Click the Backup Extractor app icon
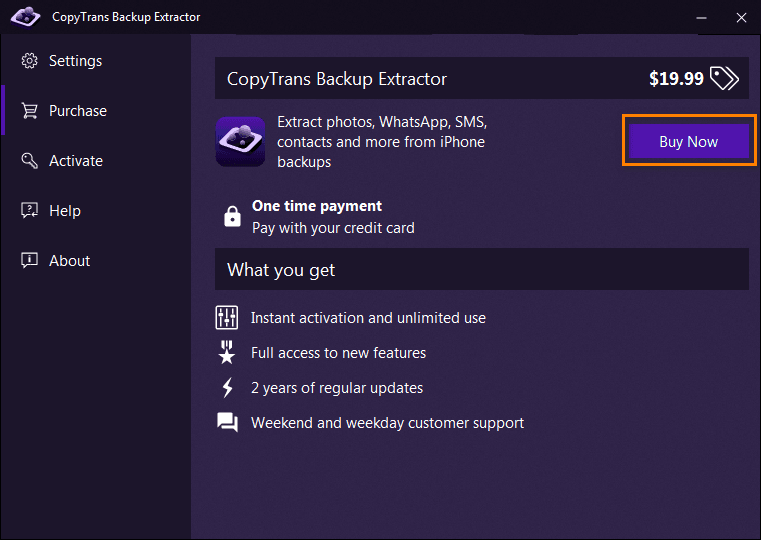This screenshot has height=540, width=761. pos(241,142)
